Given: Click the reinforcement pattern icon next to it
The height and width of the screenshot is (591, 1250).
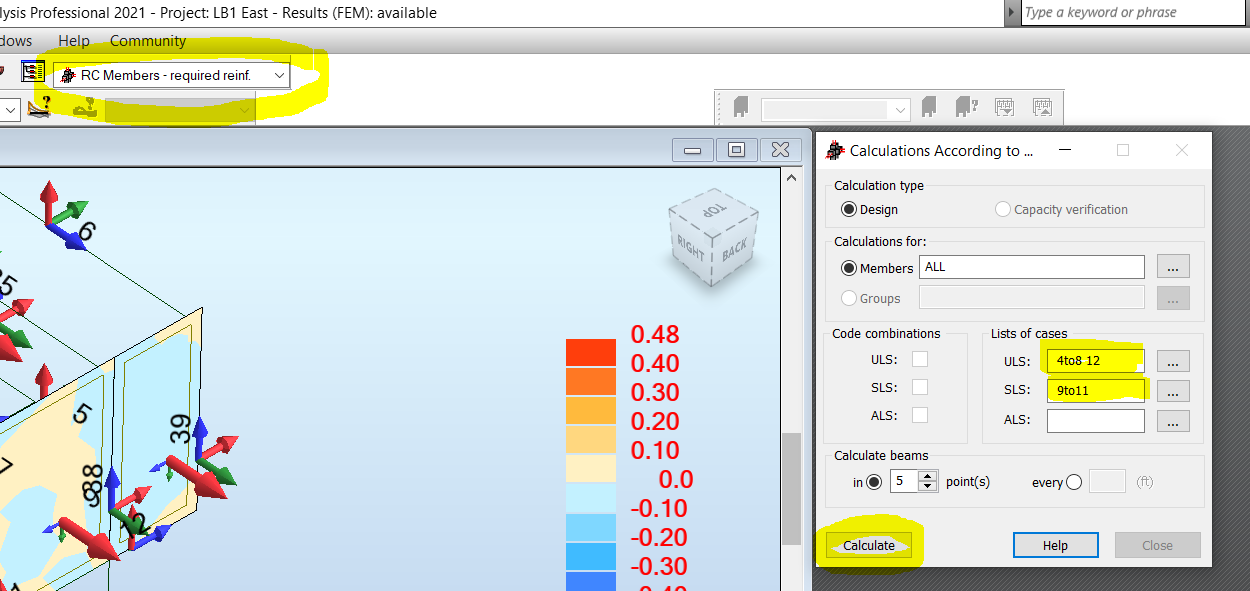Looking at the screenshot, I should [85, 108].
